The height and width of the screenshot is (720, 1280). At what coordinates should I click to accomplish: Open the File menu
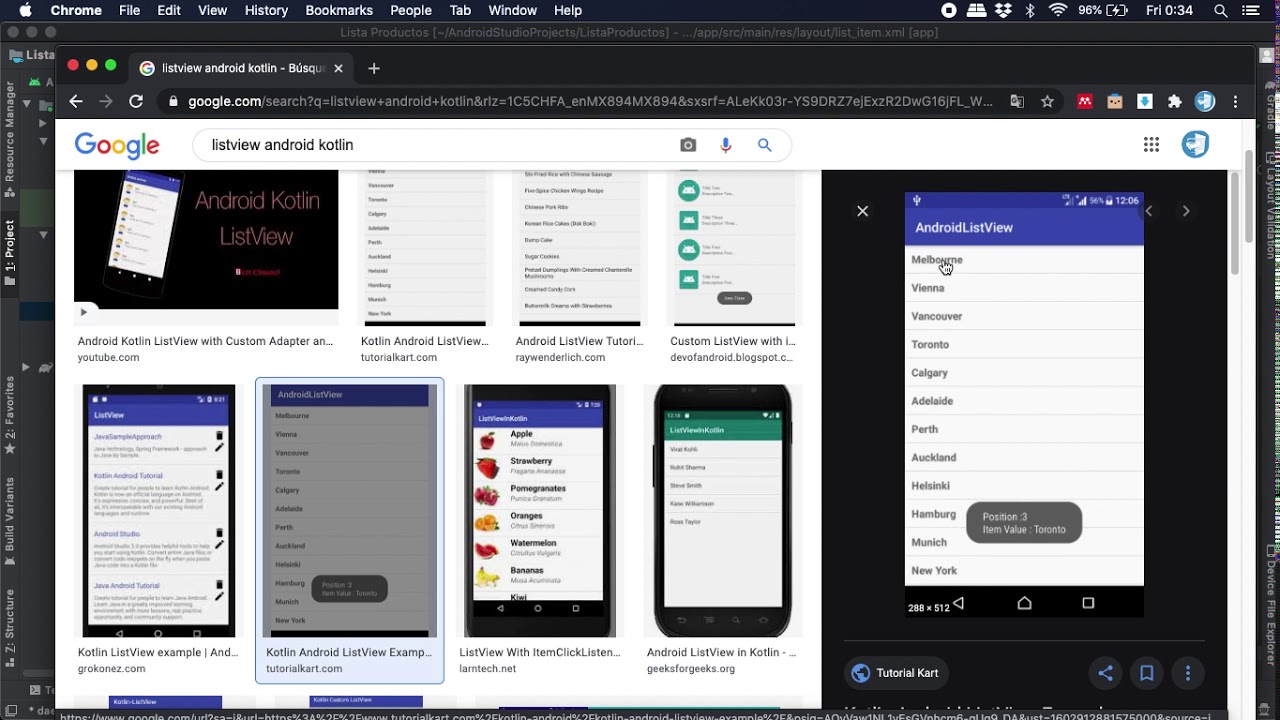tap(129, 10)
